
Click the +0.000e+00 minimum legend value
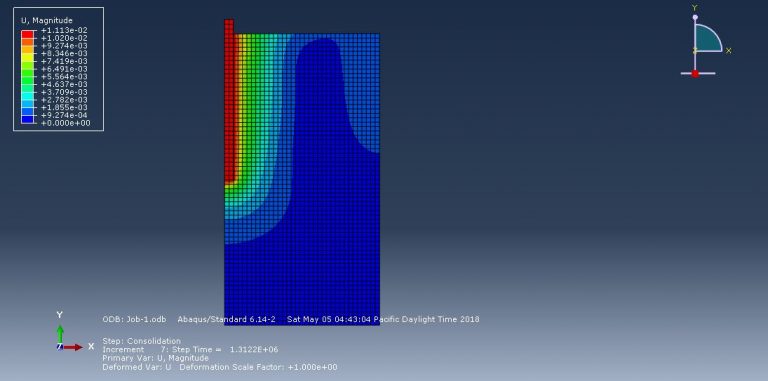(66, 123)
